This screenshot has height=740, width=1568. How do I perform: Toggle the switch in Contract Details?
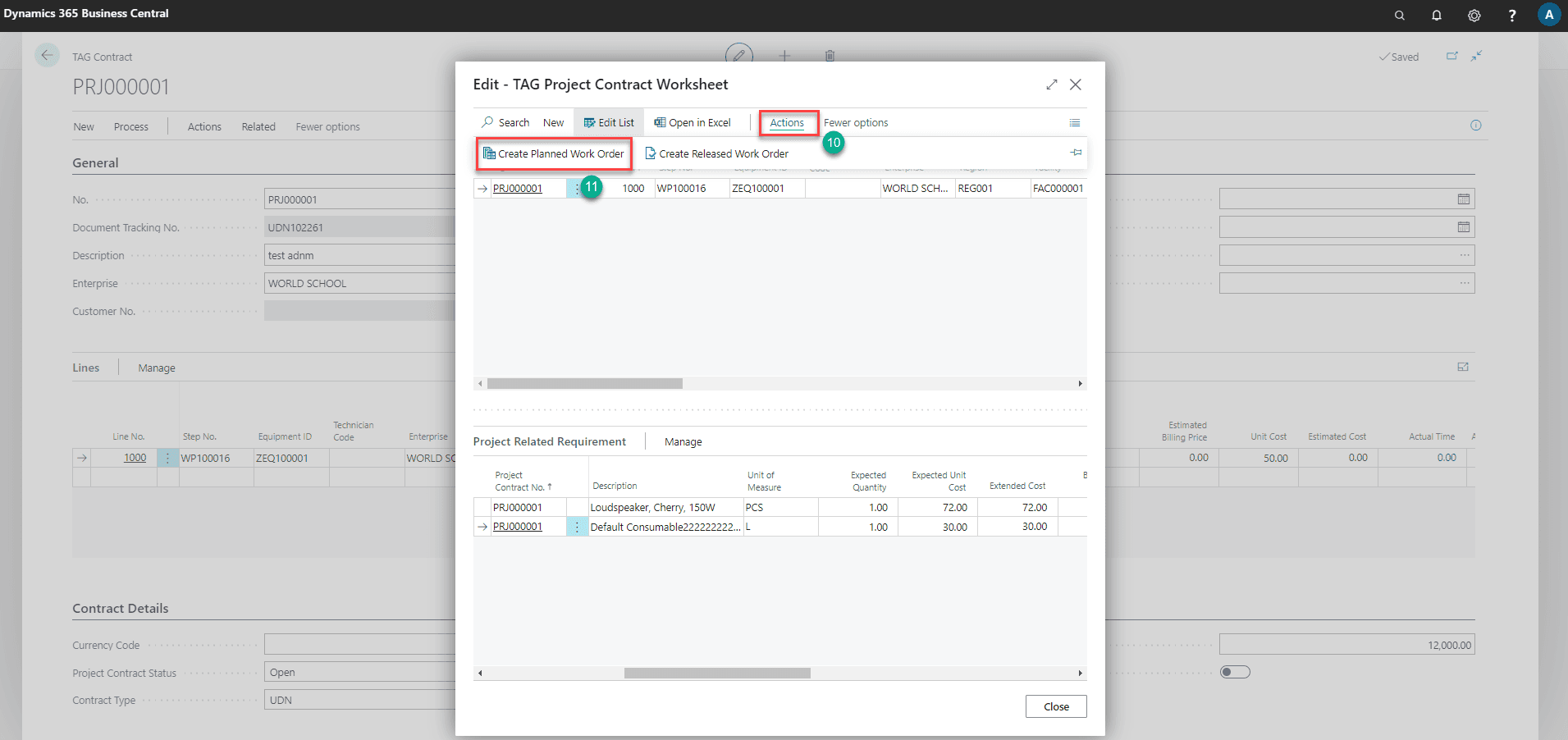(1235, 672)
